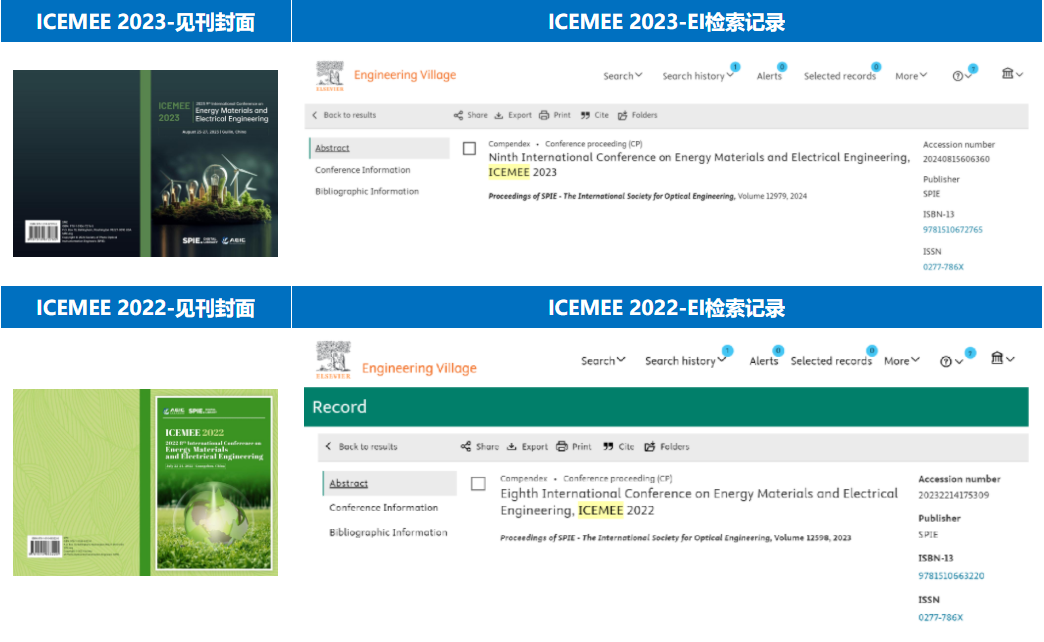Select the Abstract tab of the 2023 record
This screenshot has height=642, width=1044.
point(380,148)
